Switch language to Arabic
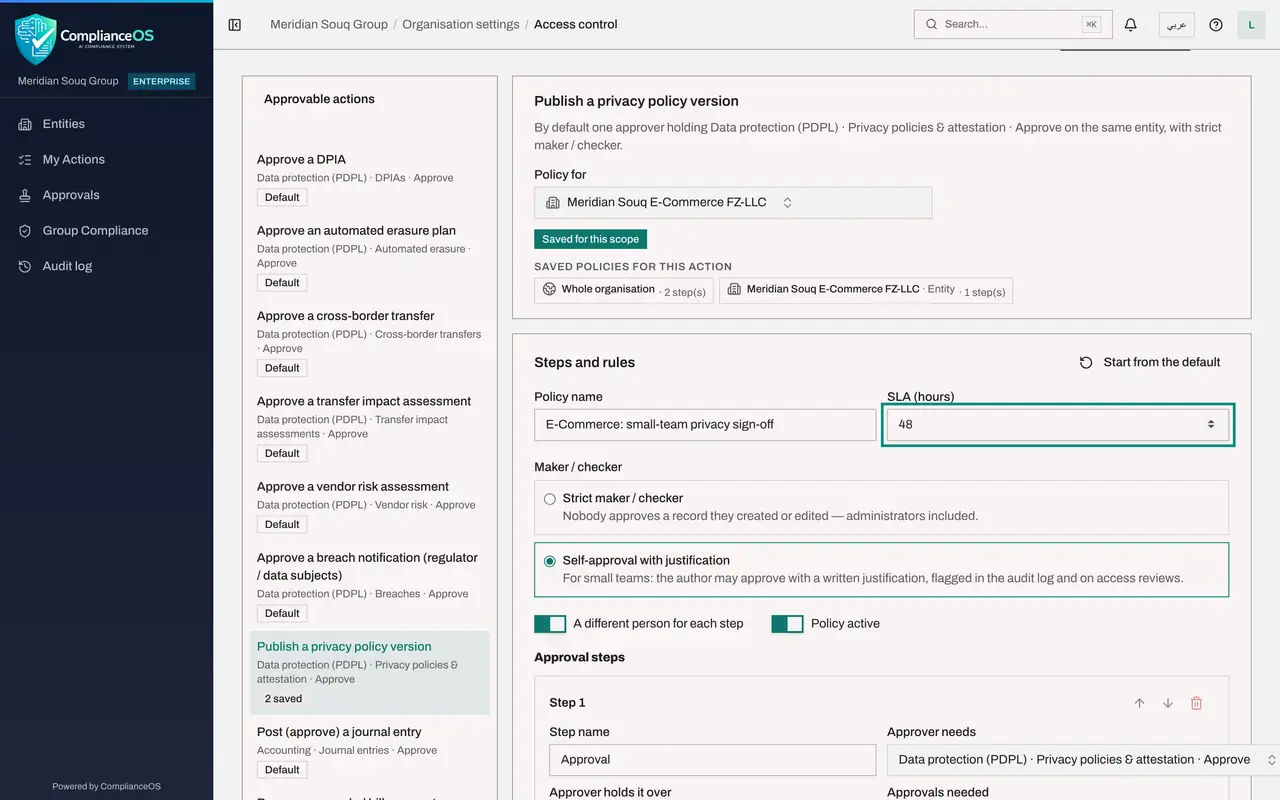 pos(1177,25)
